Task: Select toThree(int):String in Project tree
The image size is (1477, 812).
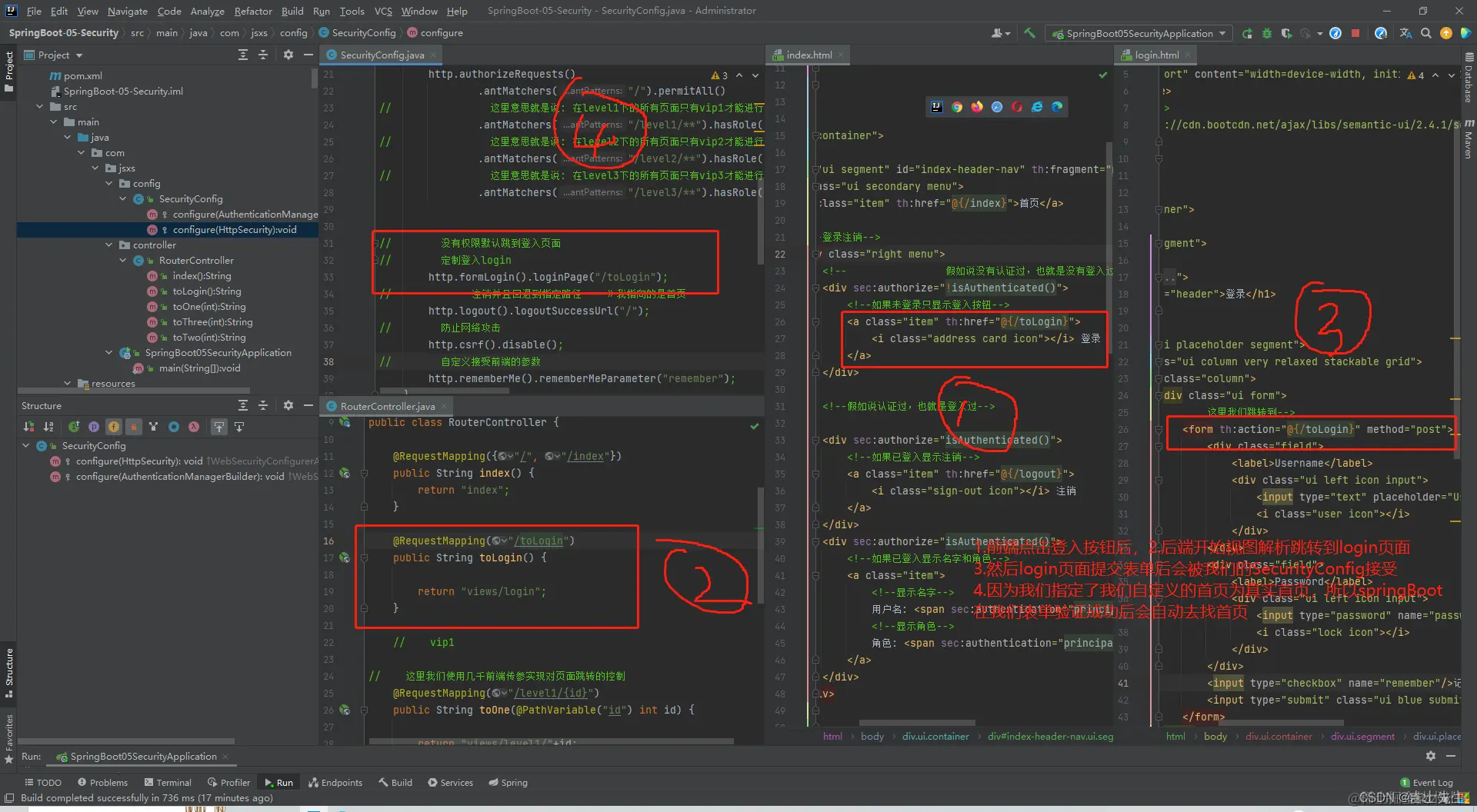Action: 212,322
